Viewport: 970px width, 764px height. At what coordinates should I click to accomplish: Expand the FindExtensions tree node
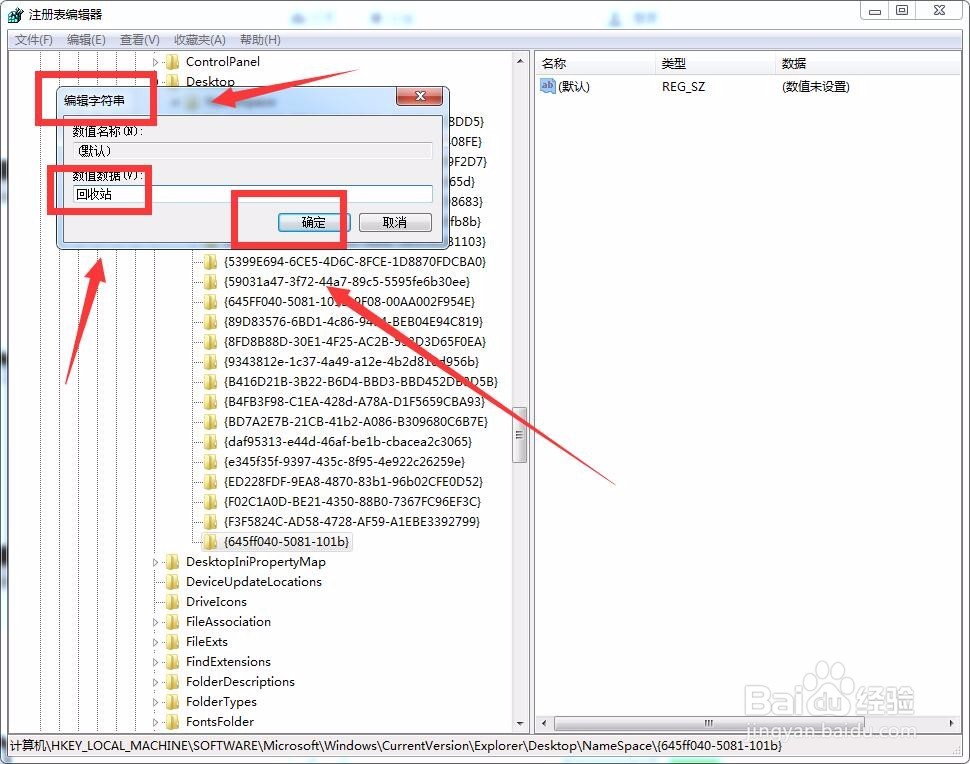[x=156, y=663]
